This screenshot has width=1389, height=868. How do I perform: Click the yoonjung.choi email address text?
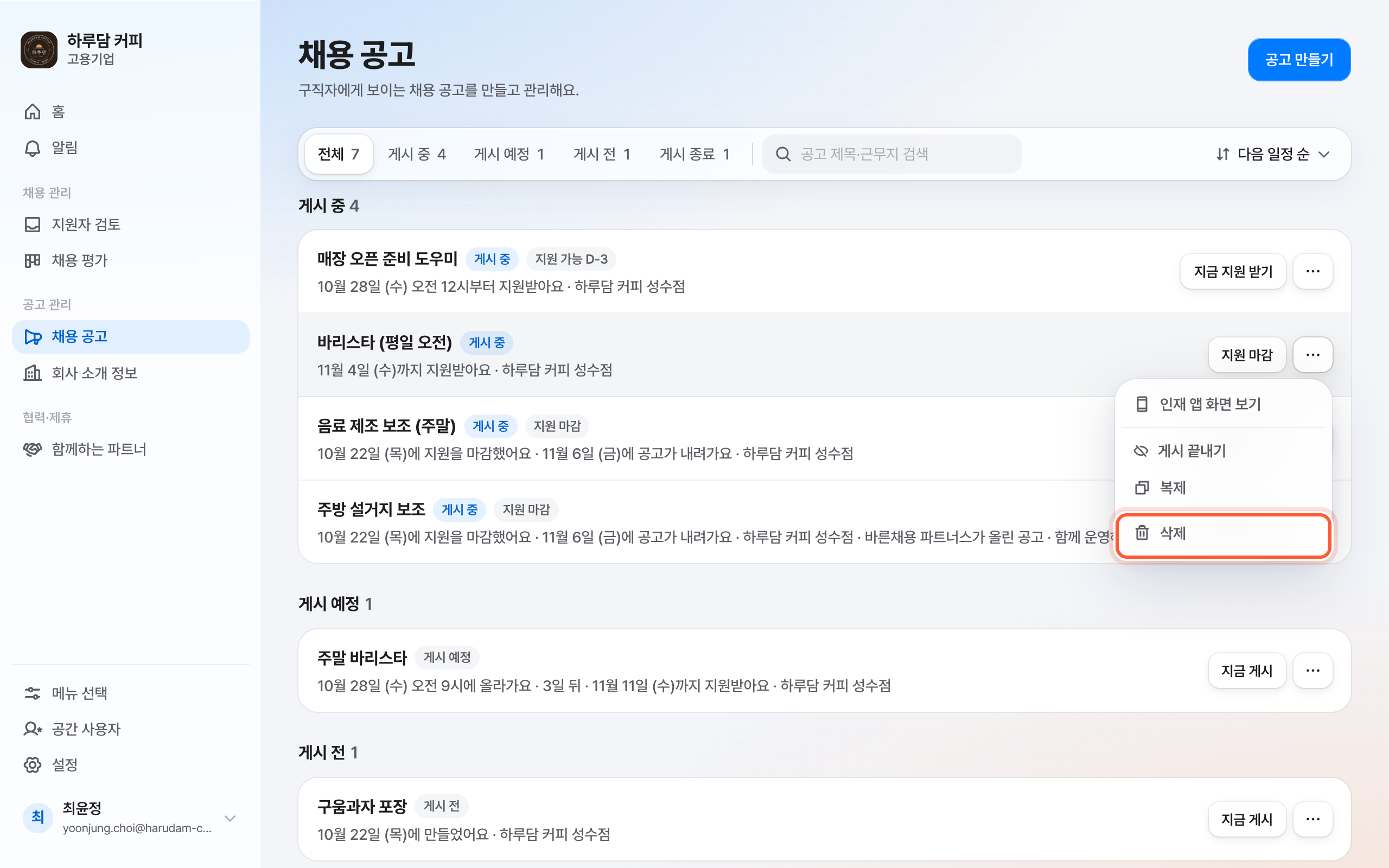coord(137,828)
